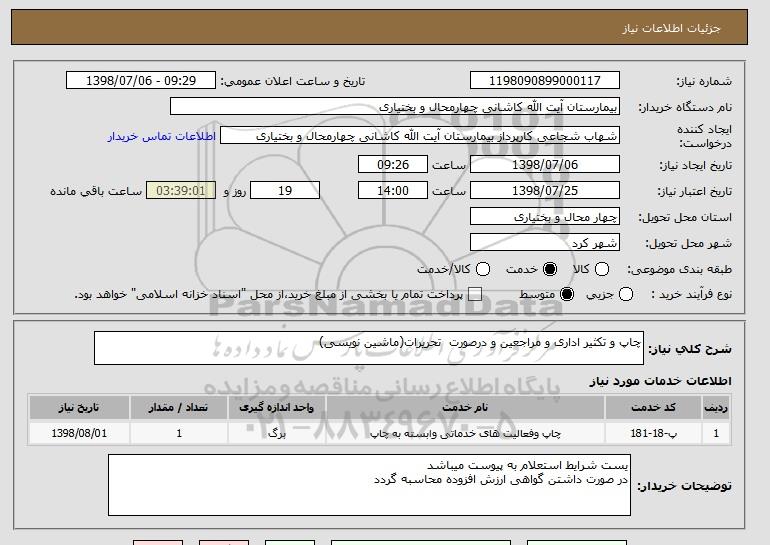Click the creation time field 09:26
This screenshot has width=770, height=545.
[393, 164]
